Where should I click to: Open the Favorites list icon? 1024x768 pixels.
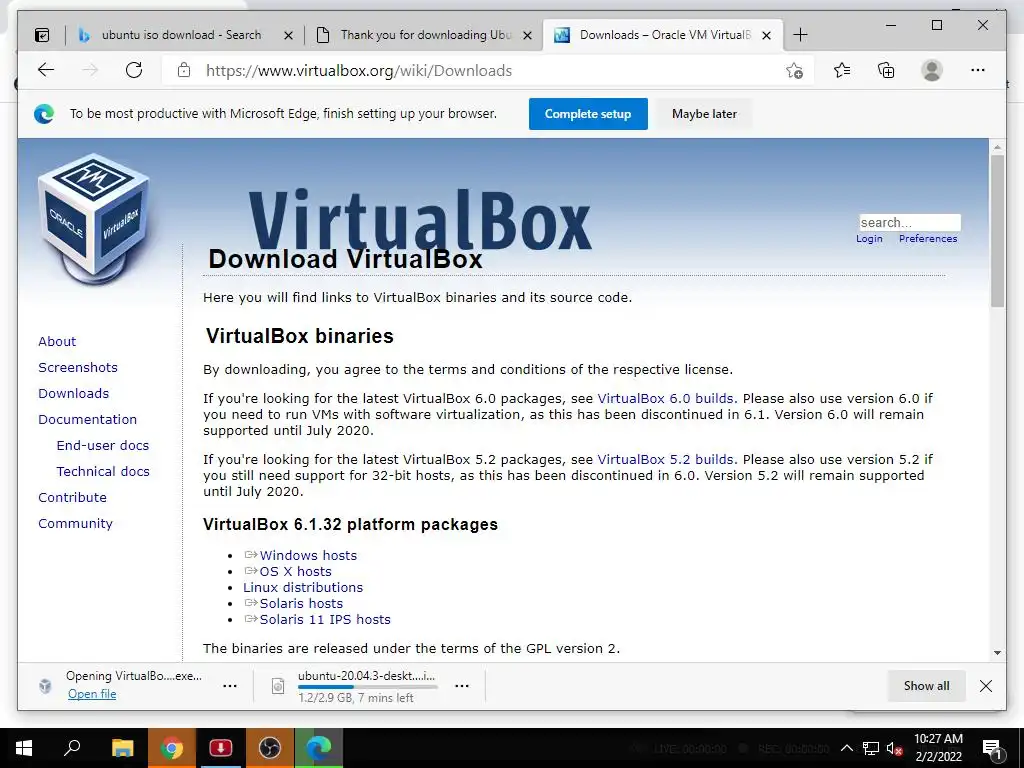[x=842, y=70]
